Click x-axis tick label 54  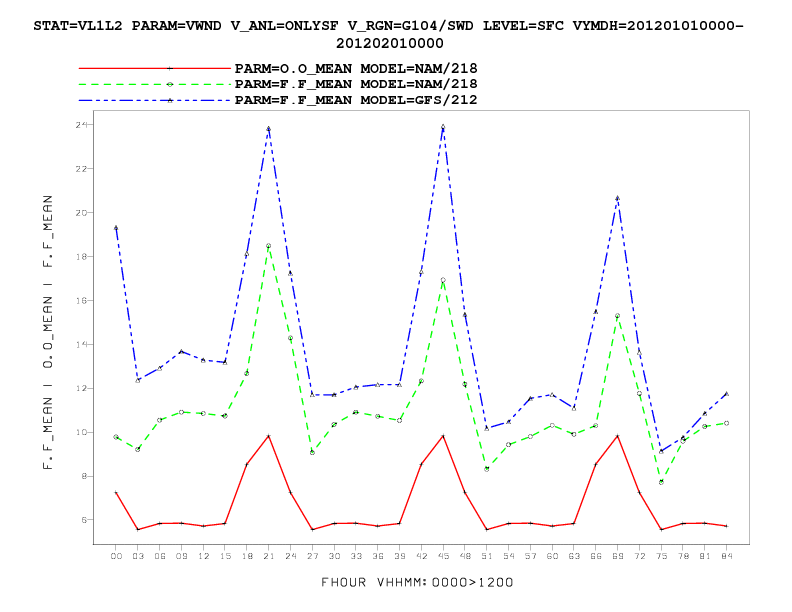tap(509, 556)
